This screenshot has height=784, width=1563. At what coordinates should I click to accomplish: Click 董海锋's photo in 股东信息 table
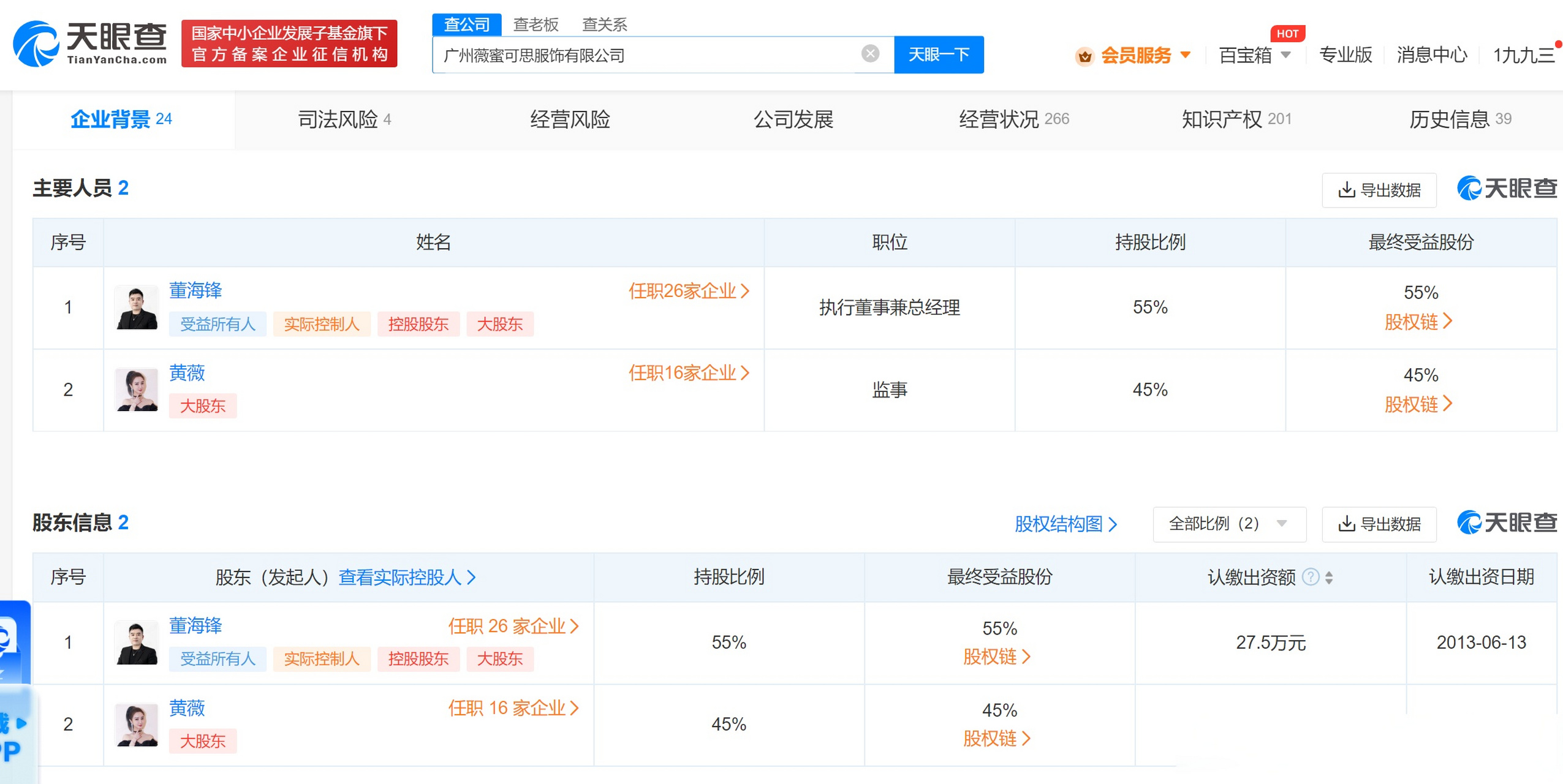click(x=137, y=643)
